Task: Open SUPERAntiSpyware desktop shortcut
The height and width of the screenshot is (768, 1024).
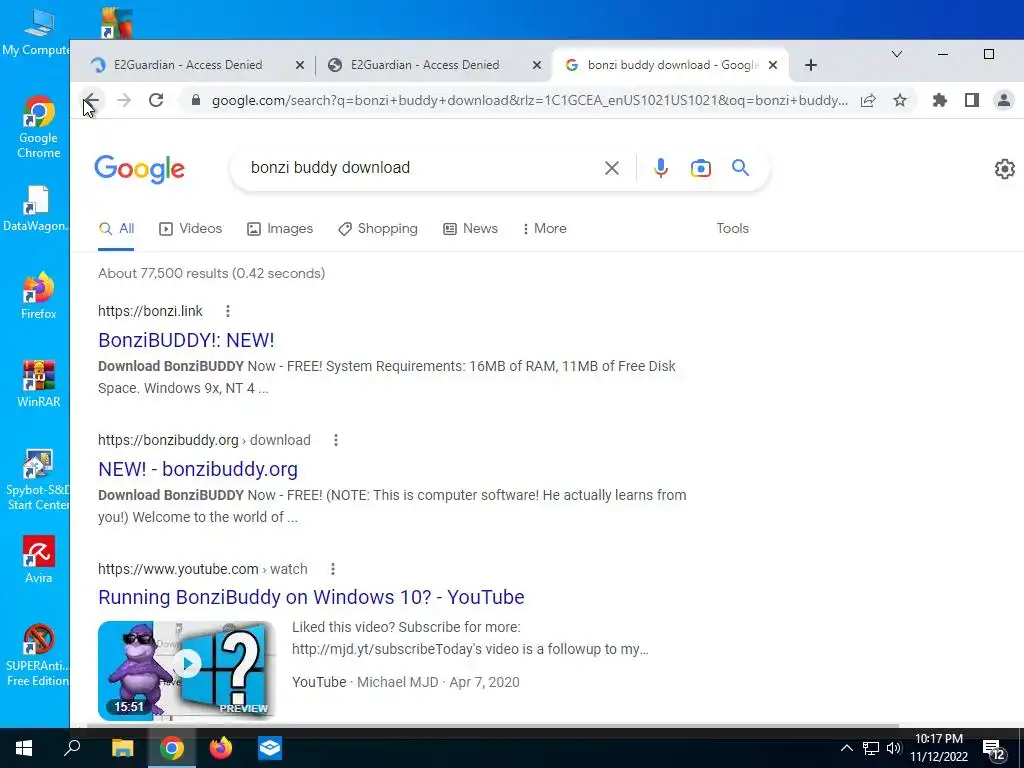Action: tap(37, 655)
